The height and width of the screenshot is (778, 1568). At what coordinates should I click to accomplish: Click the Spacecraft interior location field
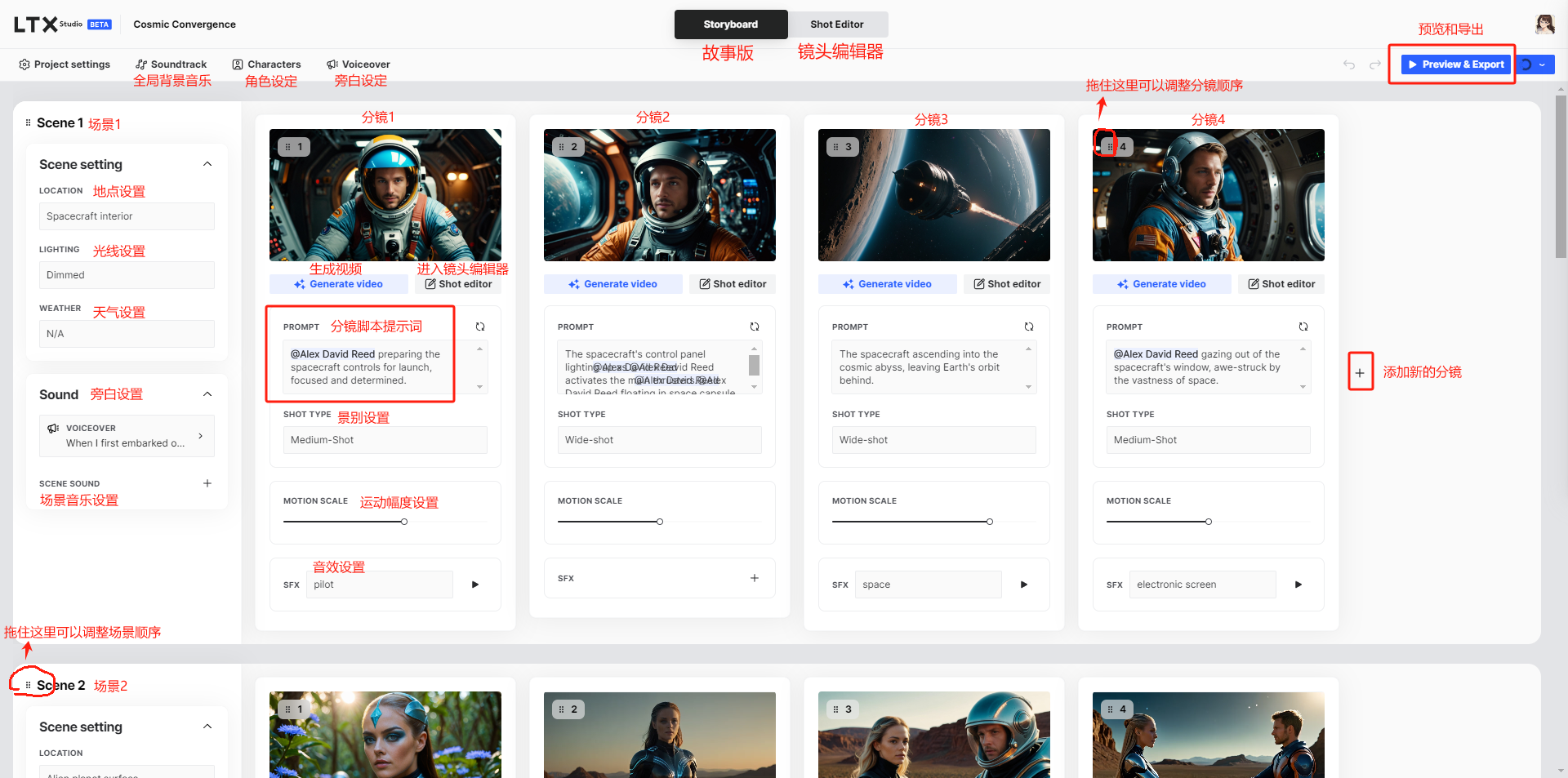tap(127, 216)
